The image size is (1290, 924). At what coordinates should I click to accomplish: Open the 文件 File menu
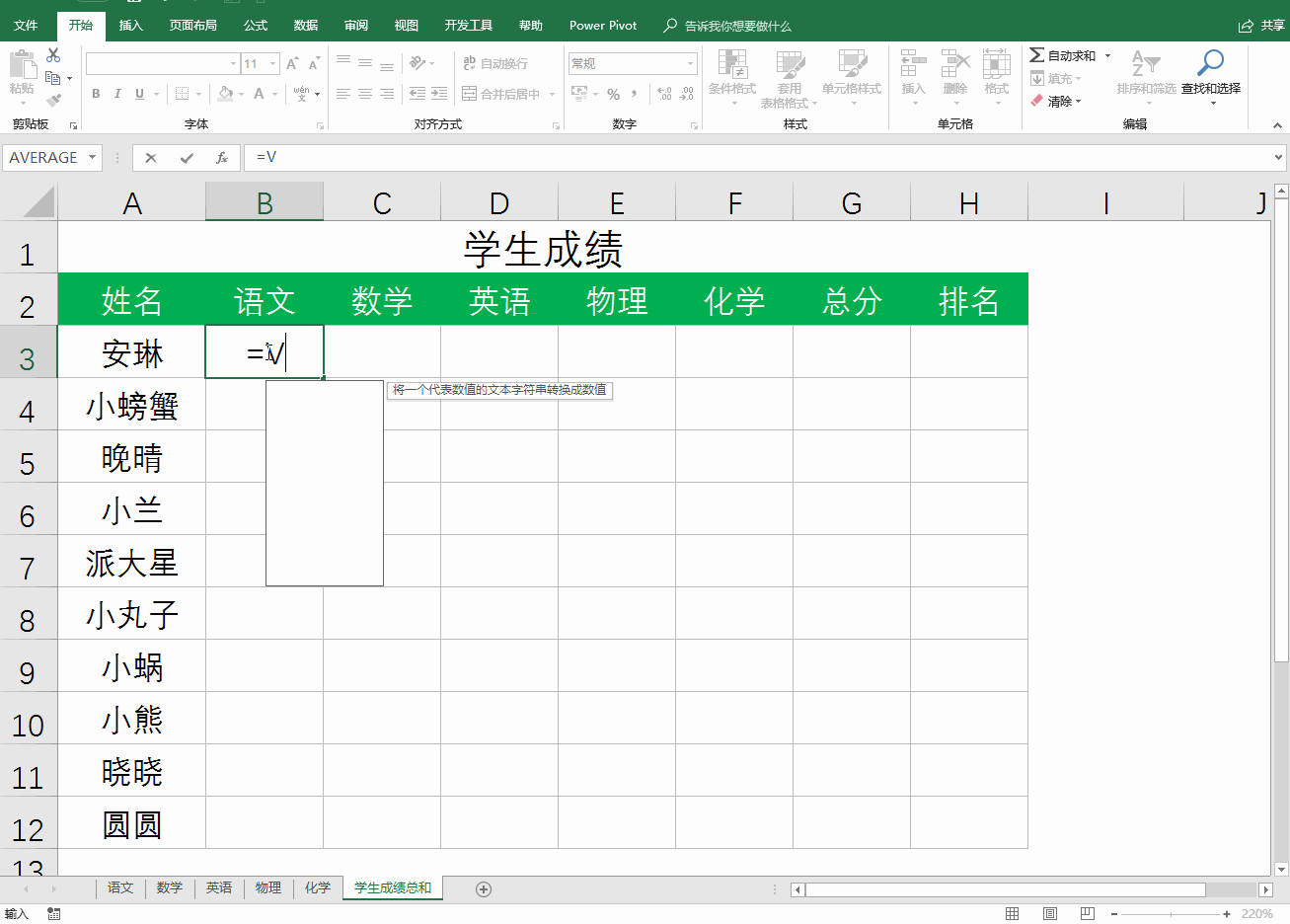(27, 25)
